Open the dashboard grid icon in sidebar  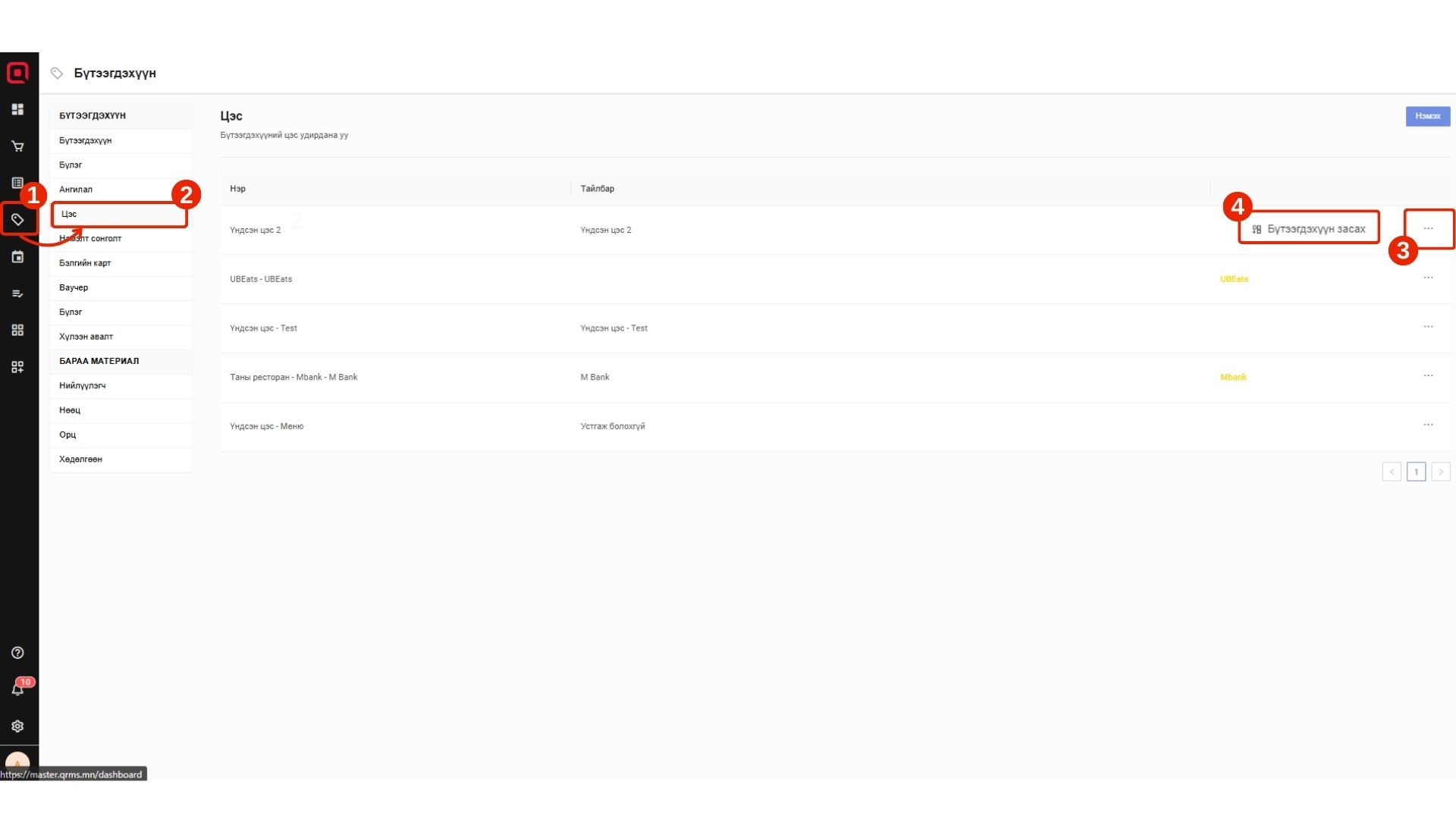pos(17,109)
